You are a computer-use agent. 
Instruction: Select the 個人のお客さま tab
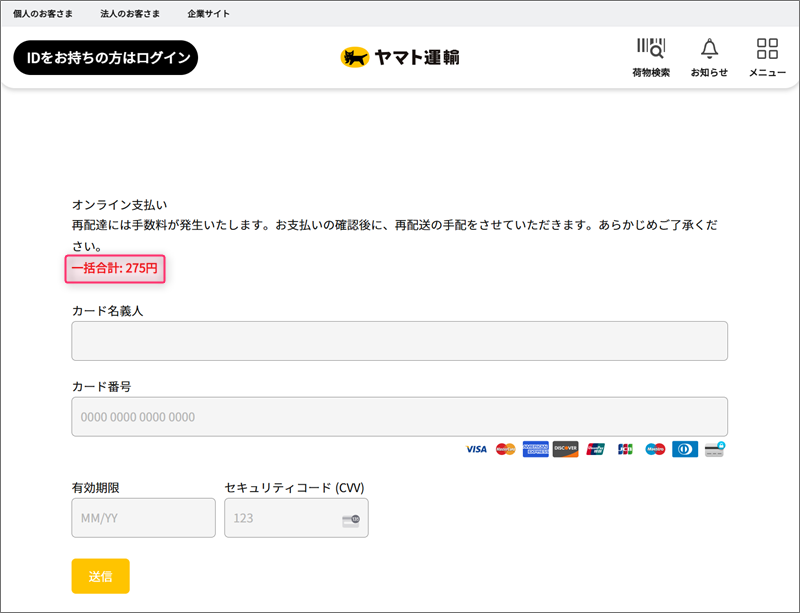pos(43,14)
